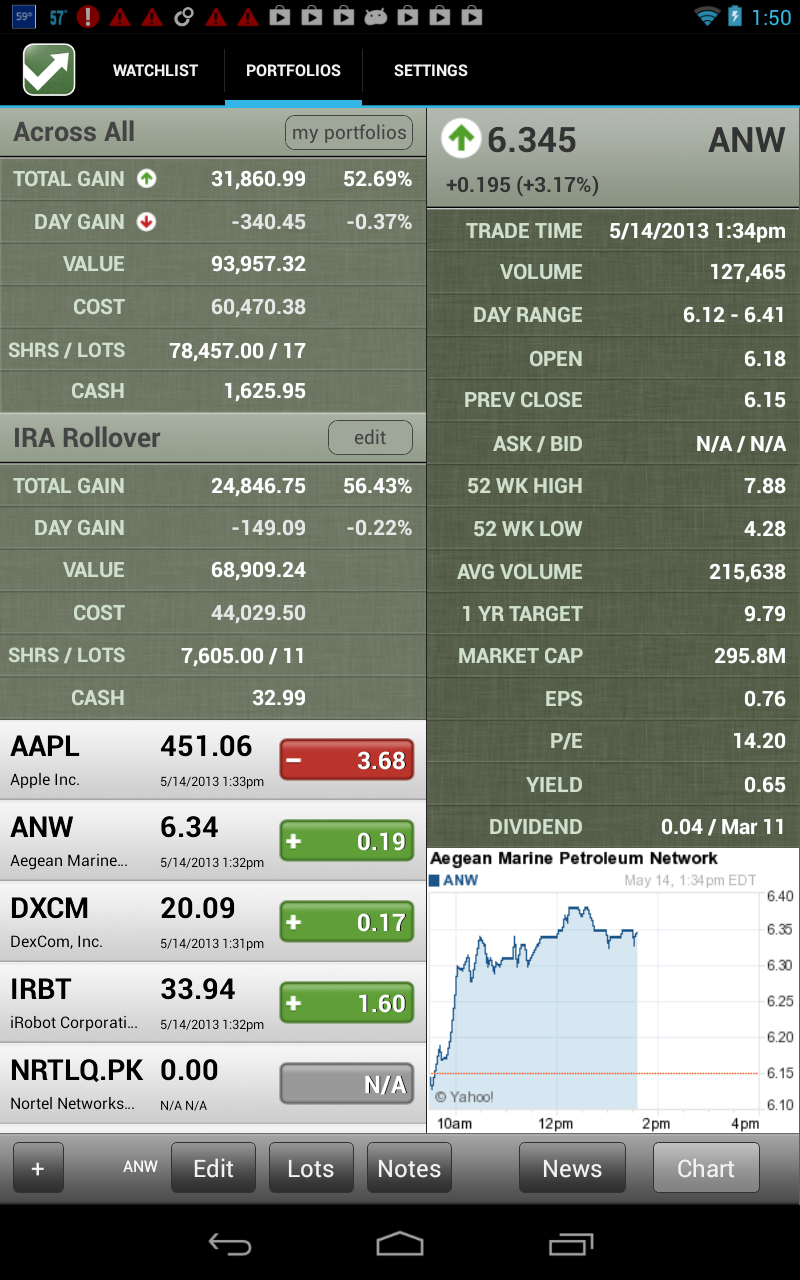Tap edit beside IRA Rollover

tap(370, 437)
